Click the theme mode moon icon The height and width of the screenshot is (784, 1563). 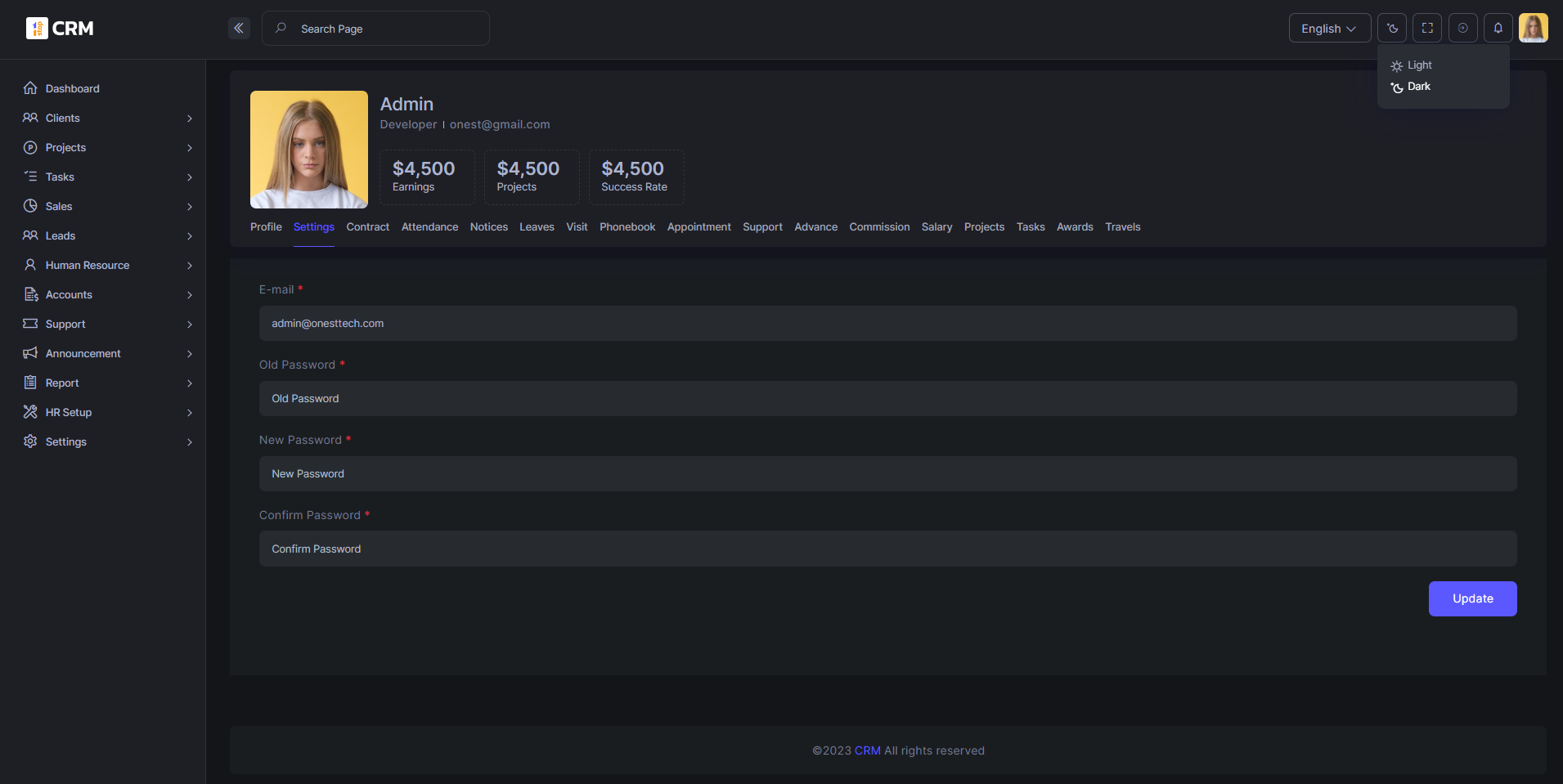tap(1391, 29)
